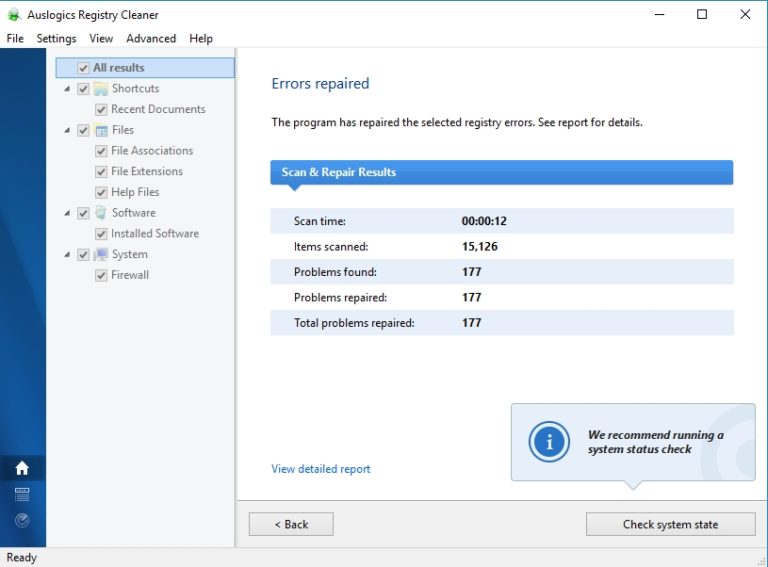Minimize the Registry Cleaner window
Image resolution: width=768 pixels, height=567 pixels.
click(659, 15)
